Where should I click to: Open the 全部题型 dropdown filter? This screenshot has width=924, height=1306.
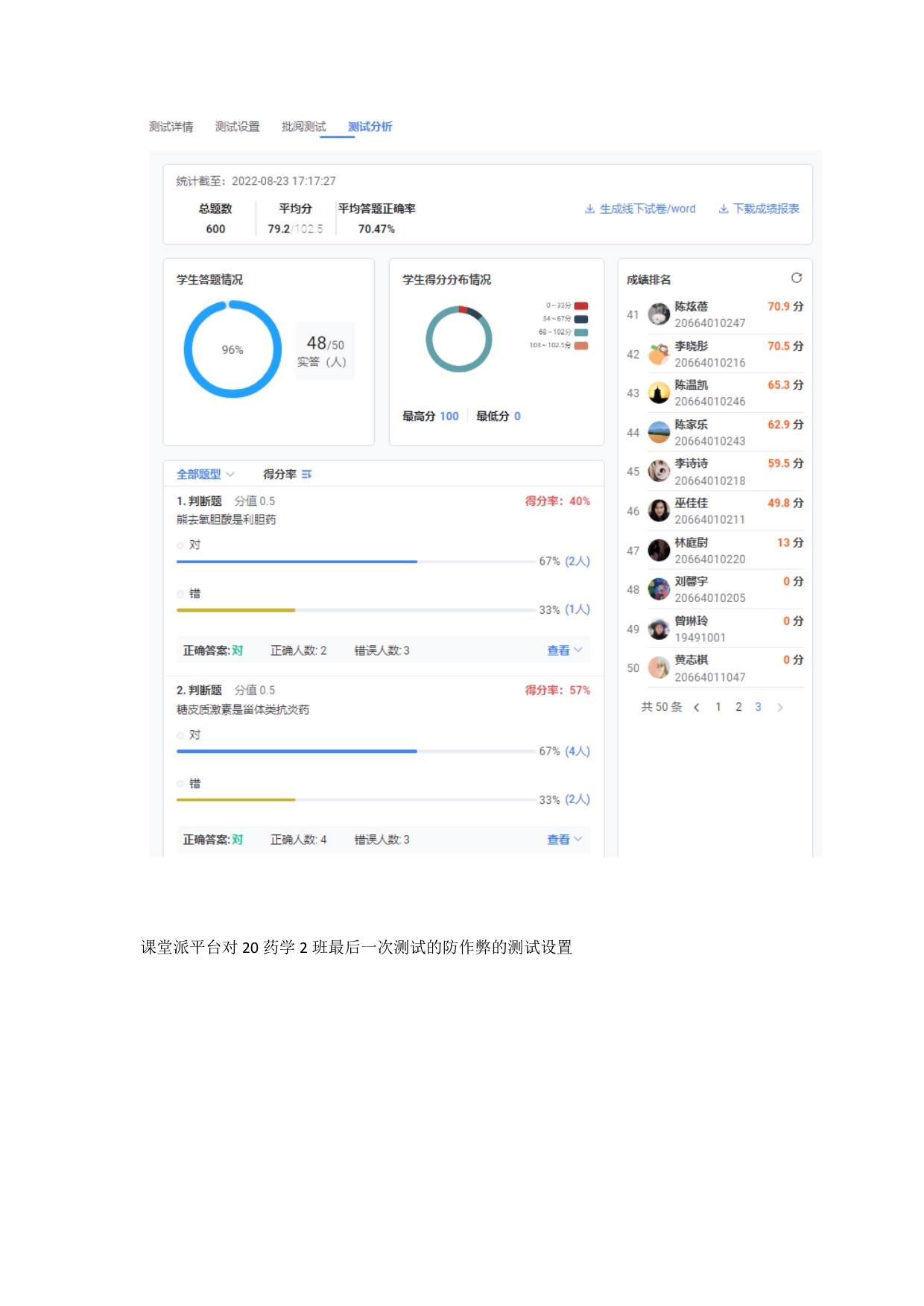pyautogui.click(x=205, y=475)
